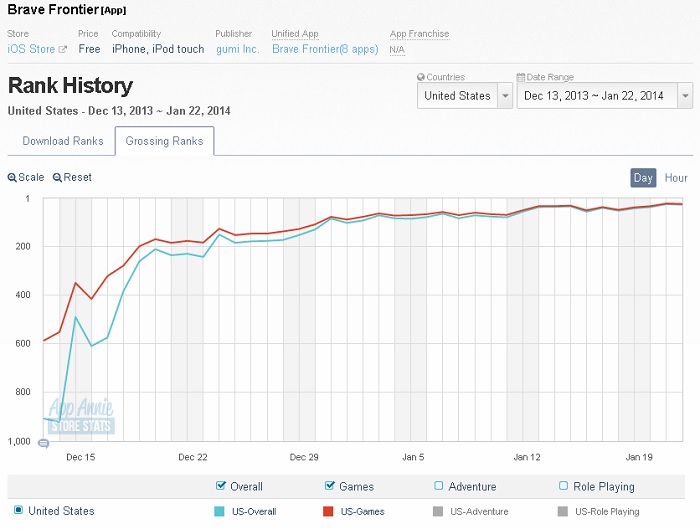Open Brave Frontier(8 apps) unified app link
Image resolution: width=700 pixels, height=529 pixels.
tap(325, 49)
